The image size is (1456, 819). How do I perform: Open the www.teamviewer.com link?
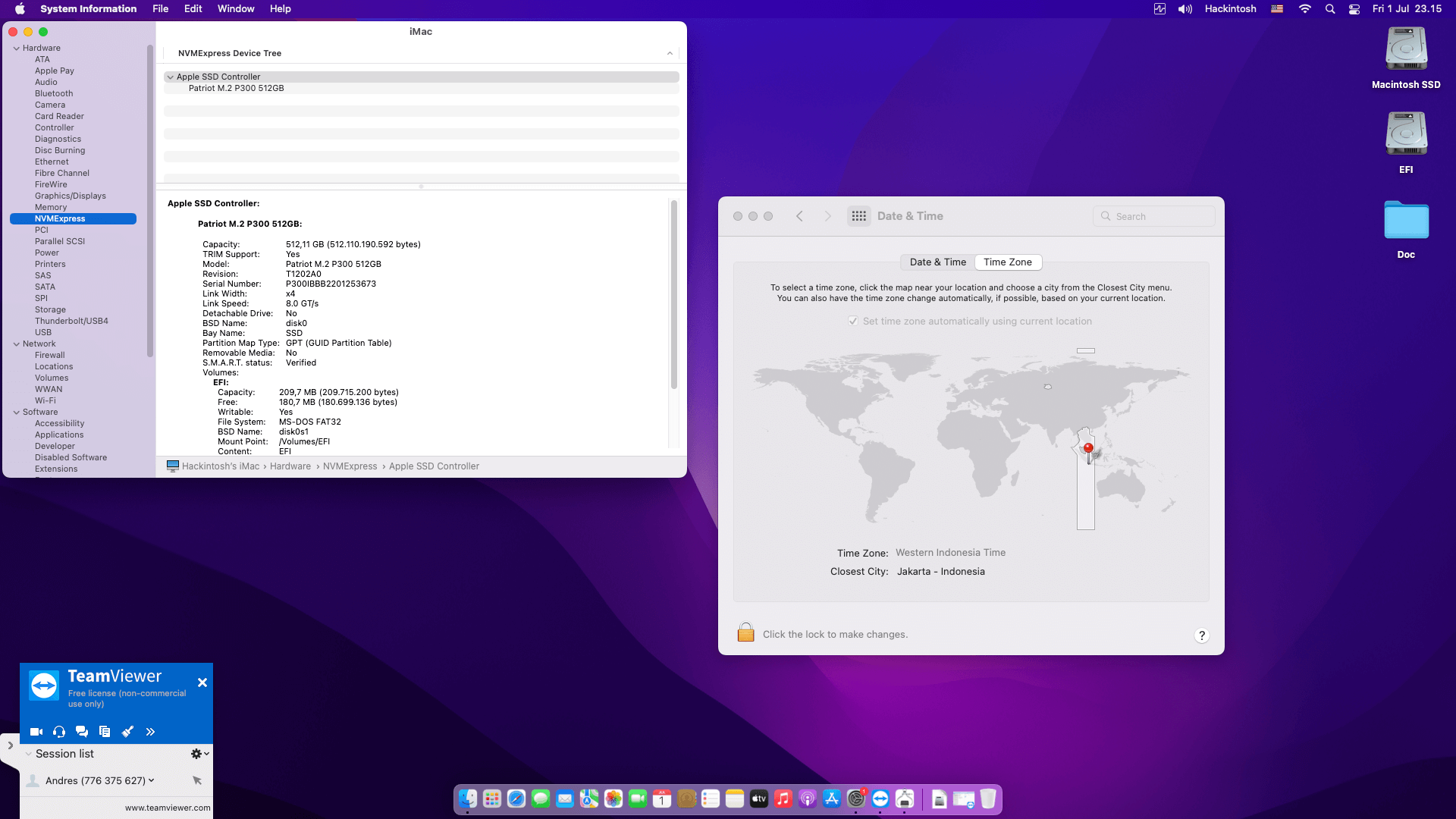(168, 808)
